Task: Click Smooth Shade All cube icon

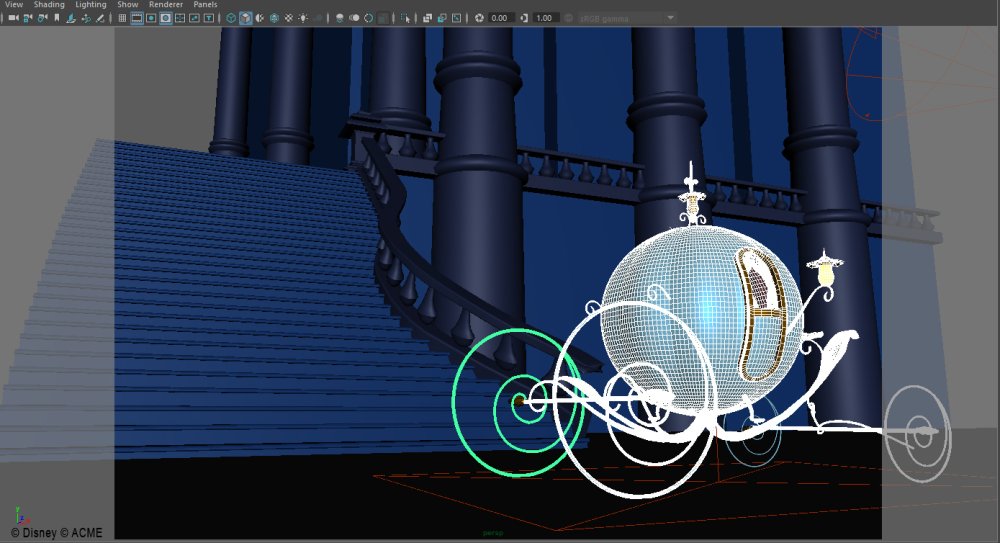Action: (246, 18)
